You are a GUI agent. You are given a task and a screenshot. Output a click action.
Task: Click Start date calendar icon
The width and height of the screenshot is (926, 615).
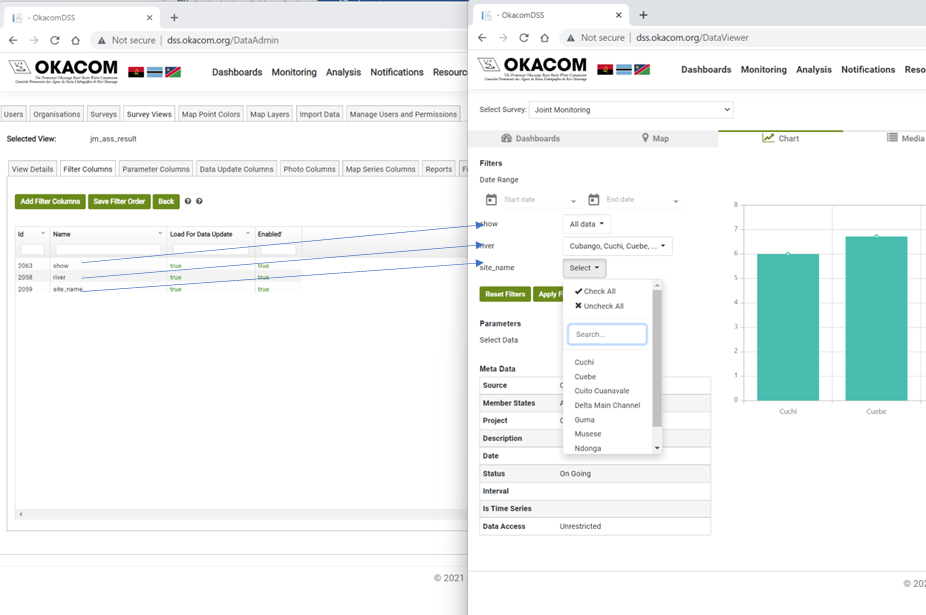[491, 200]
